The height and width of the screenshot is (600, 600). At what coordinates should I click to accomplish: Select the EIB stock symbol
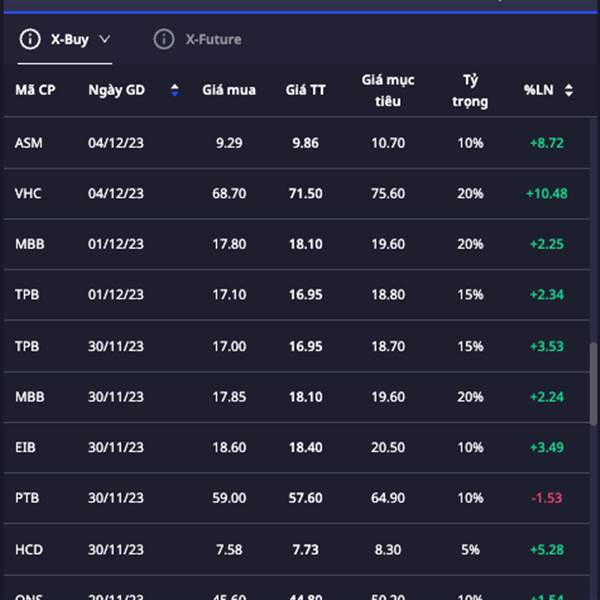[x=26, y=447]
